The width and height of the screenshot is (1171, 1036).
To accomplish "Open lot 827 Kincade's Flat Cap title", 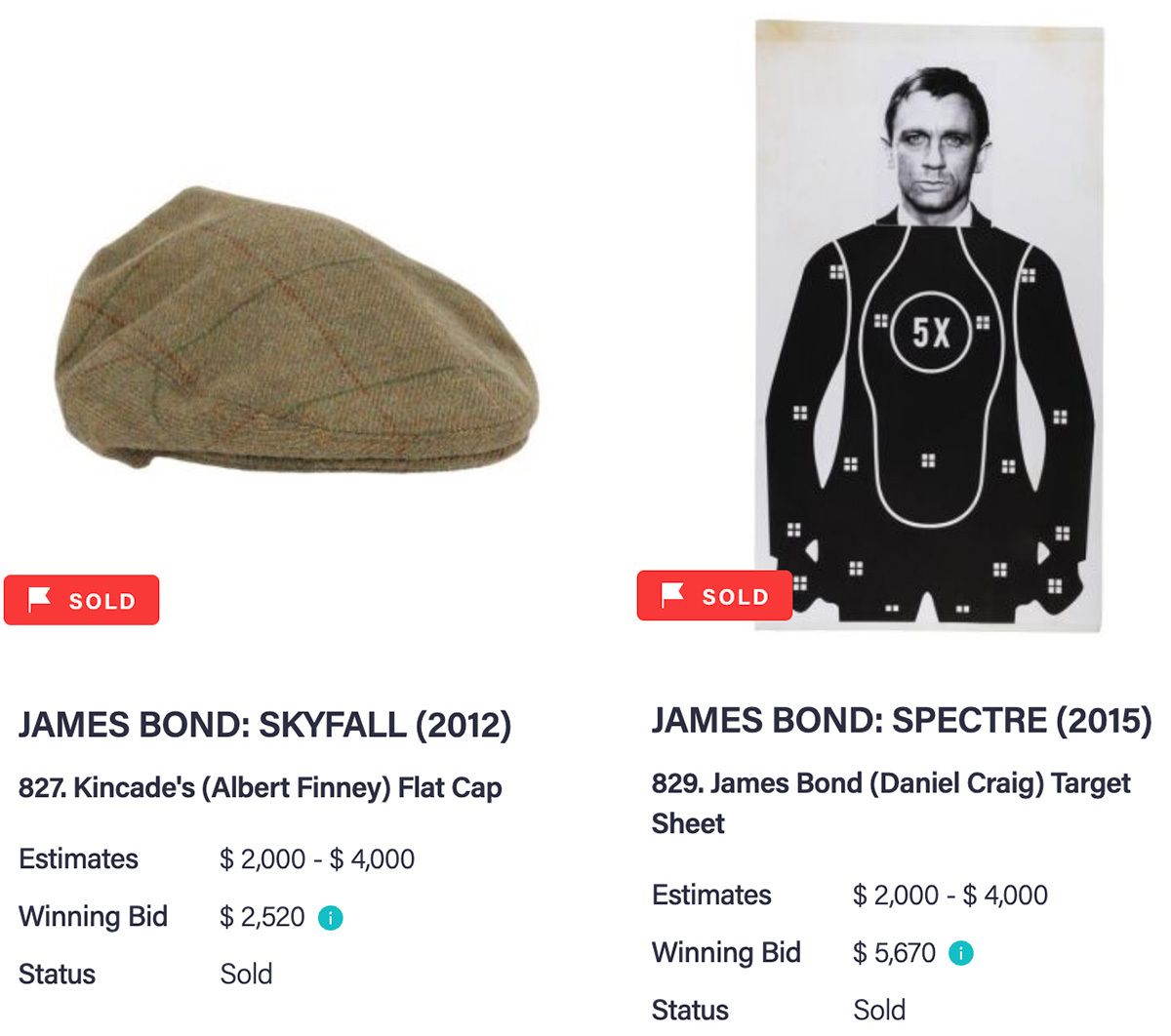I will 261,788.
